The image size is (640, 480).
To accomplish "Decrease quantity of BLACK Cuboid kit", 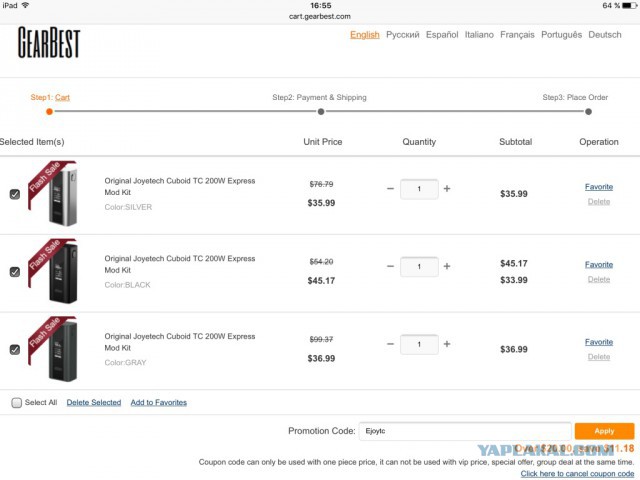I will (x=390, y=267).
